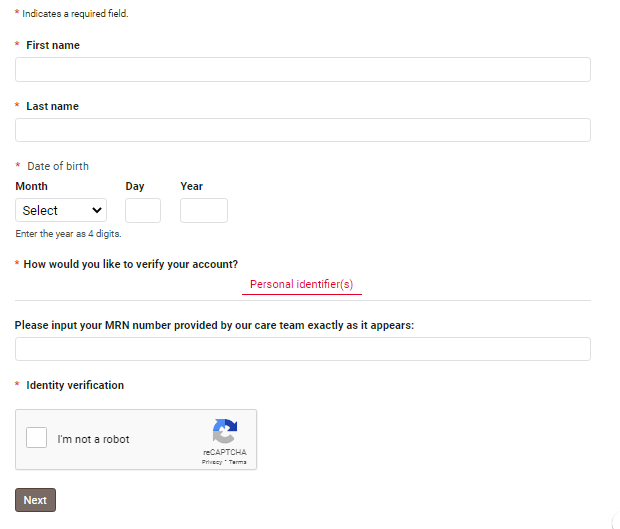Click into the Year input box
This screenshot has width=620, height=529.
coord(204,210)
